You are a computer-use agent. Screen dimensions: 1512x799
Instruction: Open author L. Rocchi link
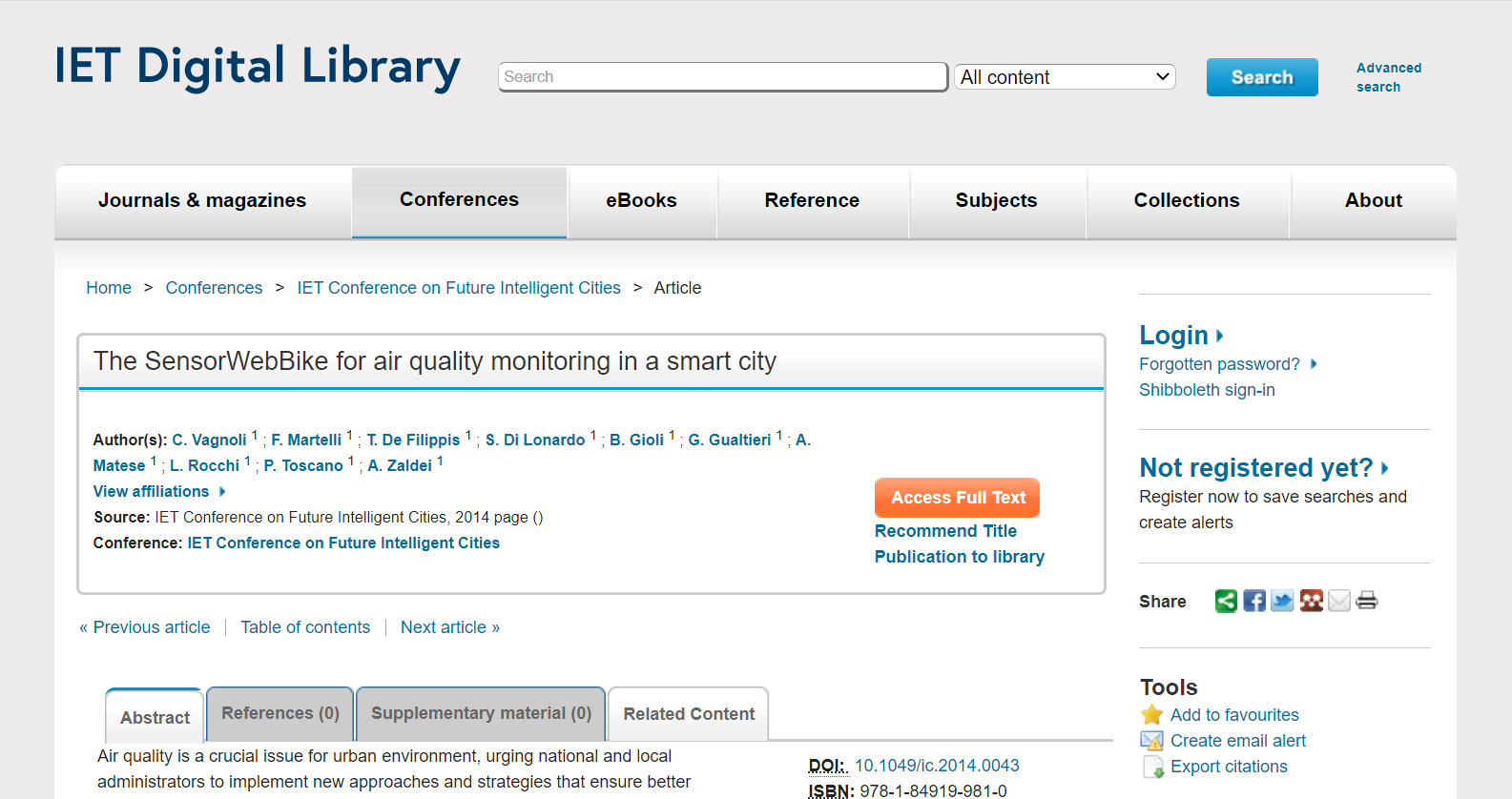(204, 465)
